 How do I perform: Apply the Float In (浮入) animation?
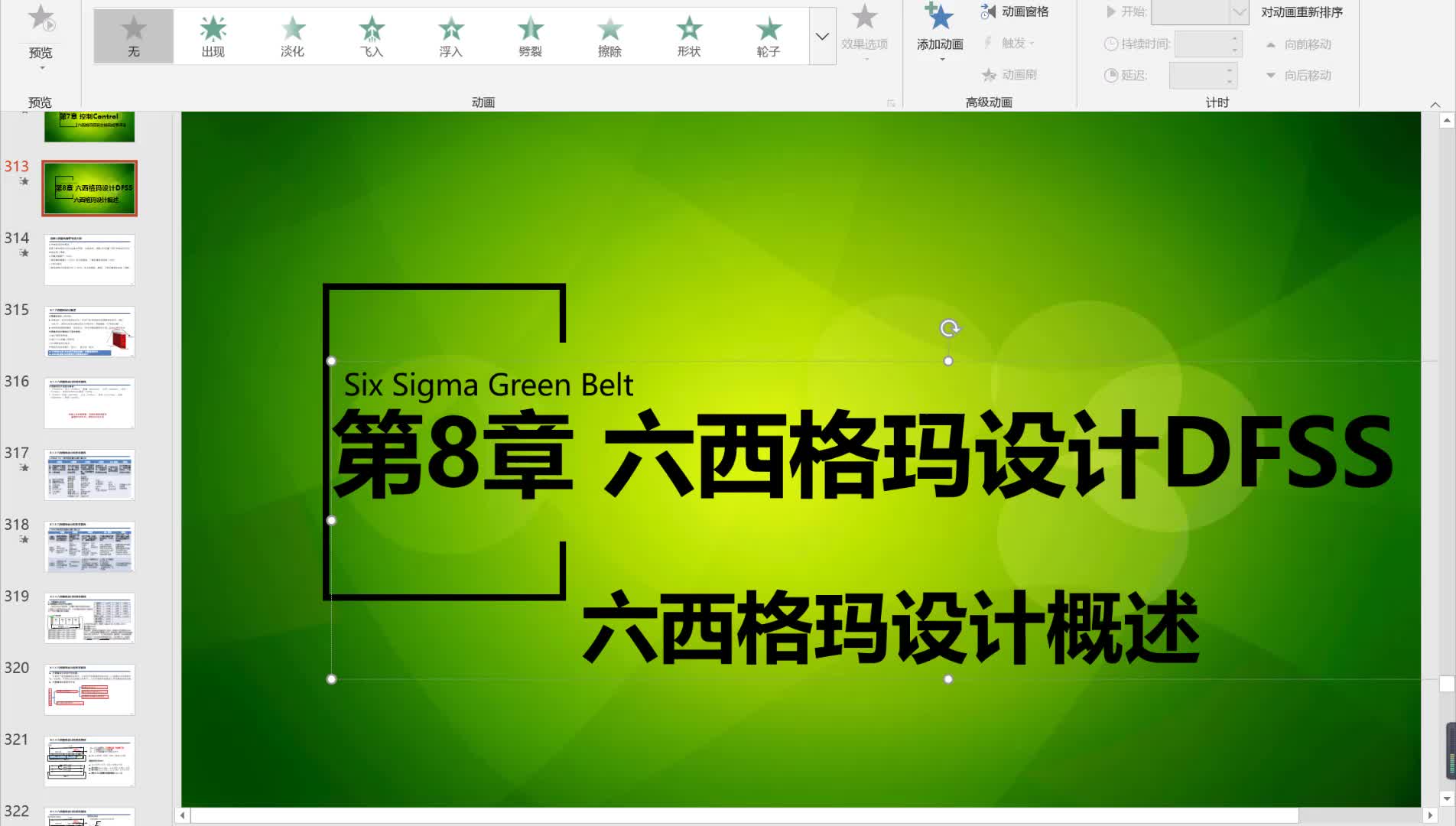tap(451, 36)
